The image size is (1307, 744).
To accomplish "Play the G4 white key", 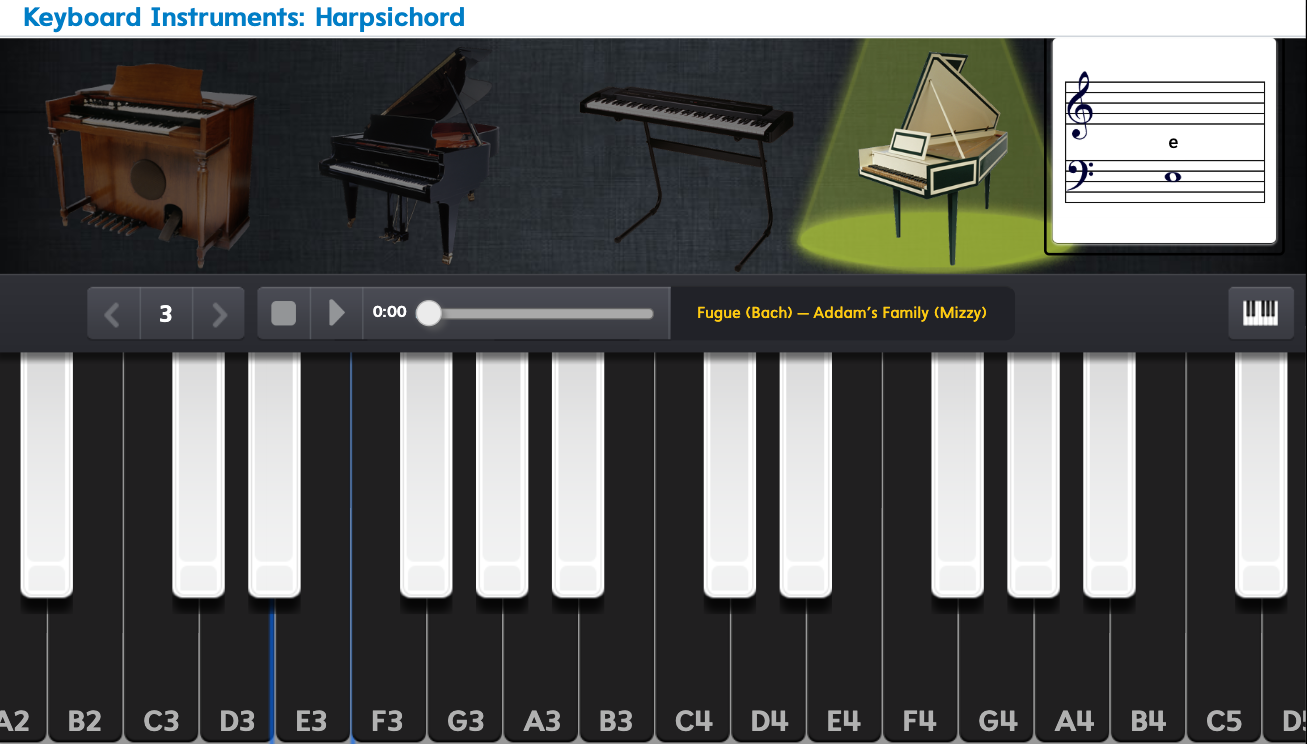I will coord(997,670).
